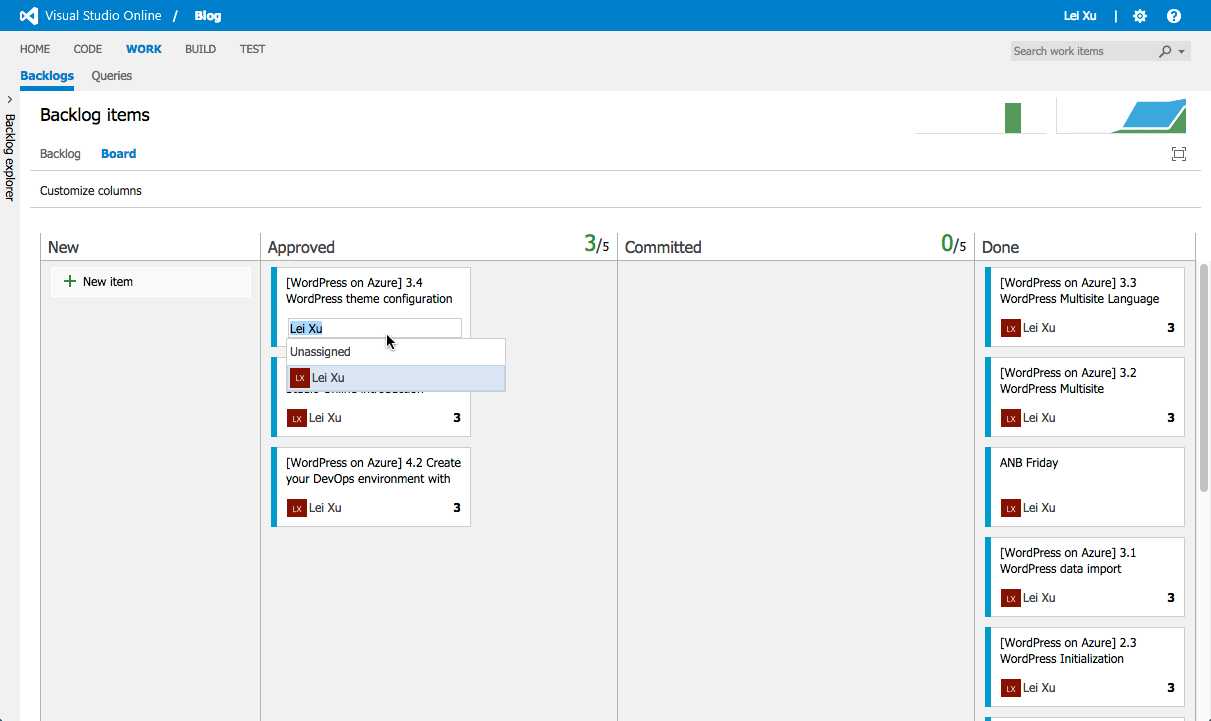Open the WORK hub
1211x721 pixels.
pos(144,49)
